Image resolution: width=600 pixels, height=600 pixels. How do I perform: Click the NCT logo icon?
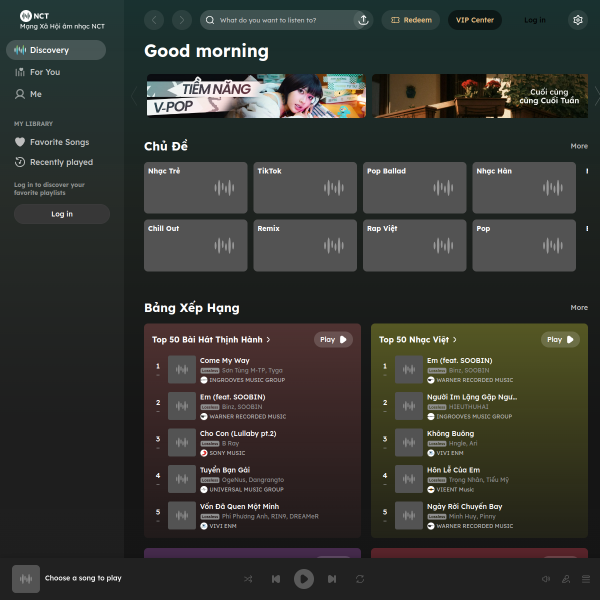tap(26, 16)
